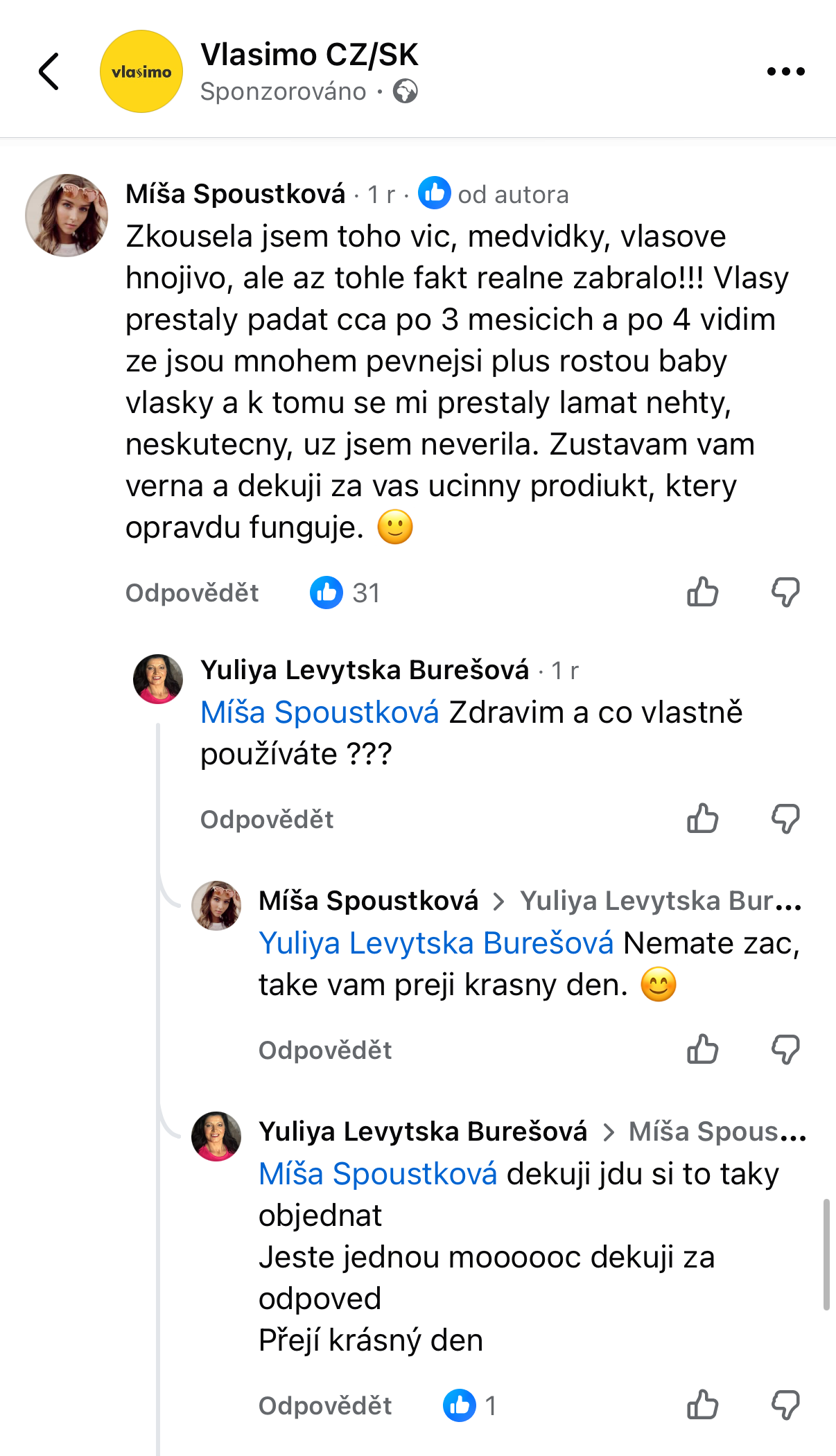
Task: Thumbs down the 'Nemate zac' reply
Action: click(x=785, y=1050)
